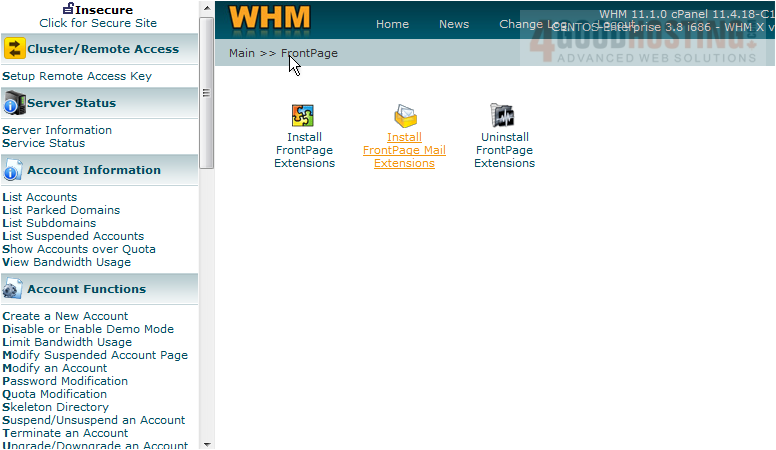Open the Home menu item
Screen dimensions: 776x450
(x=392, y=24)
